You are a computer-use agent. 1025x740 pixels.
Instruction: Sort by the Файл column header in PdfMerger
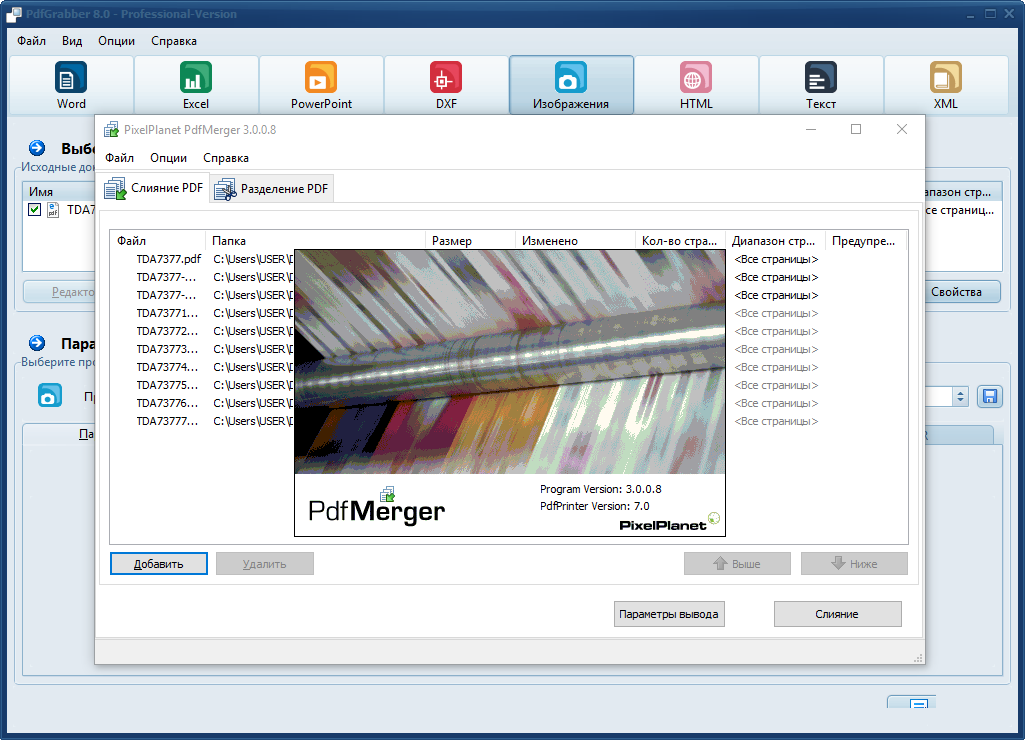pos(158,241)
